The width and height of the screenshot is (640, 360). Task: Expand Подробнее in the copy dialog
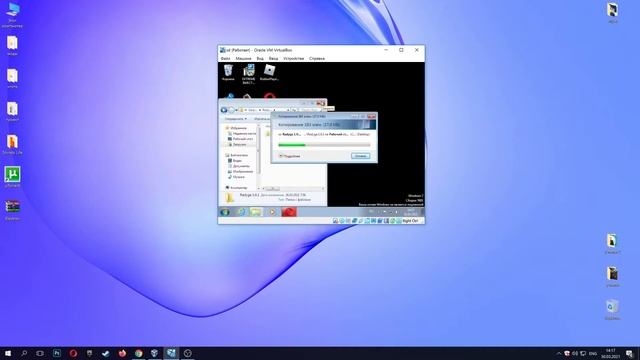click(x=289, y=156)
